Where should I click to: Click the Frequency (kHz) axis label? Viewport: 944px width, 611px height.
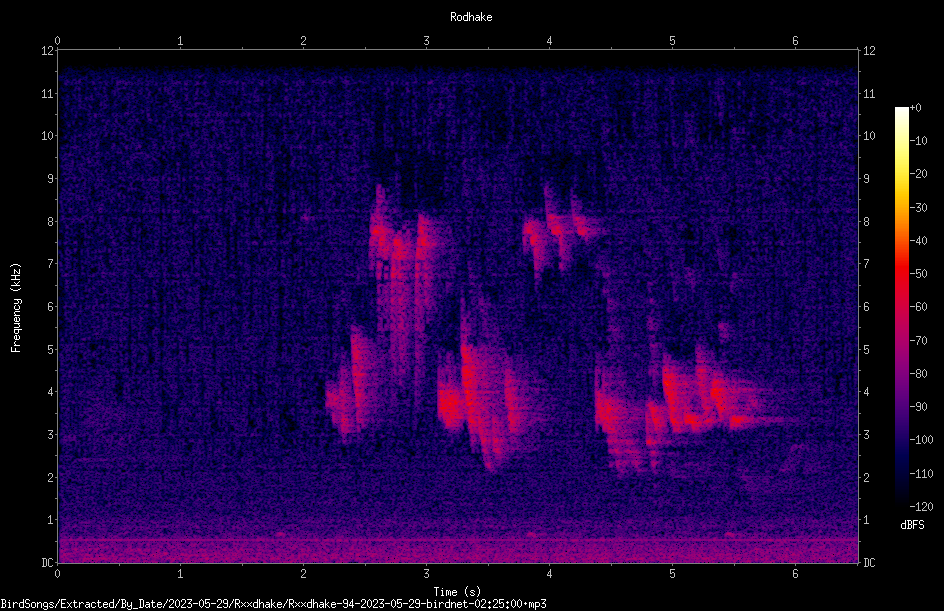click(16, 308)
